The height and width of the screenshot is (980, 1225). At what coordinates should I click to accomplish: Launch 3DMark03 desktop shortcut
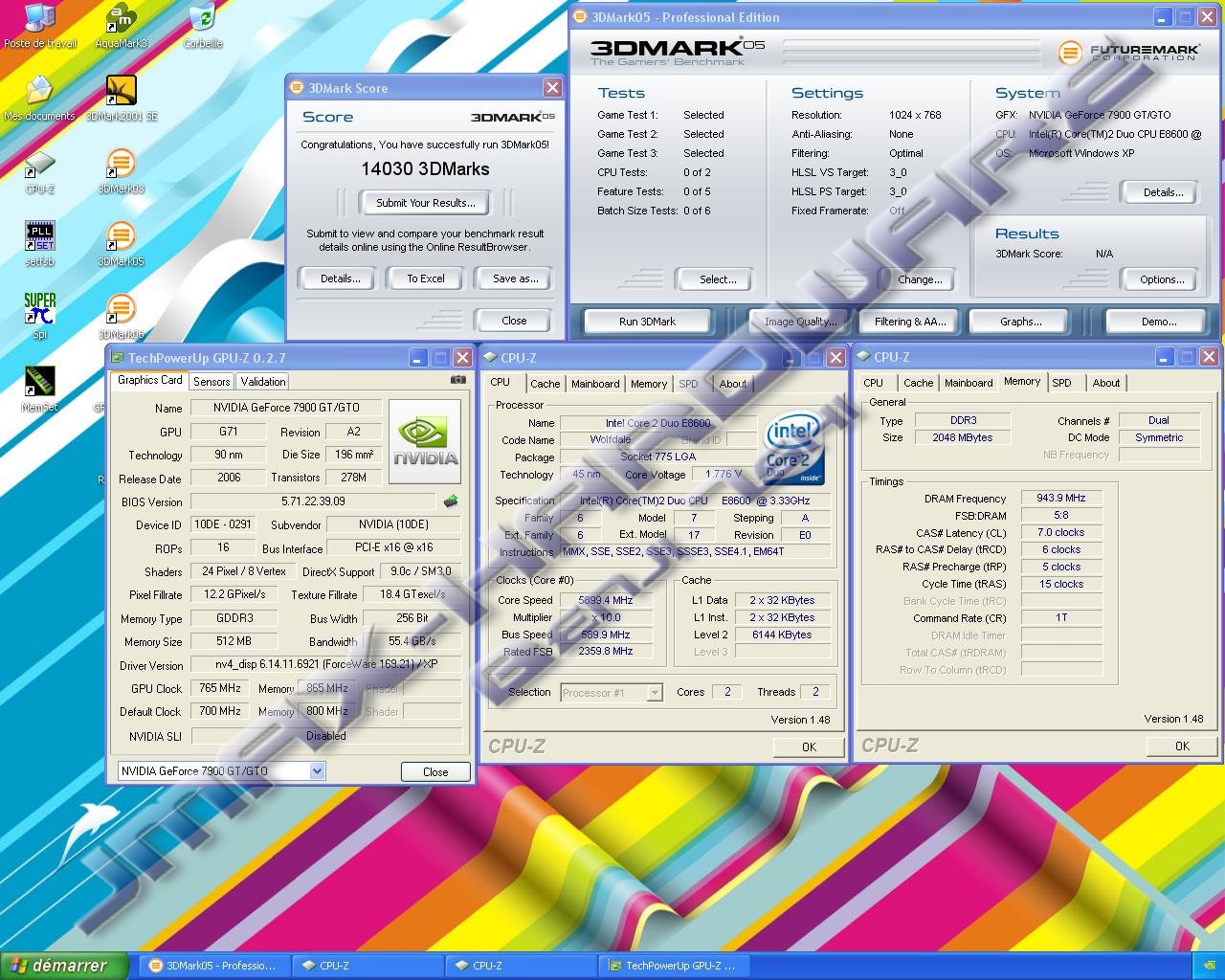click(x=121, y=171)
